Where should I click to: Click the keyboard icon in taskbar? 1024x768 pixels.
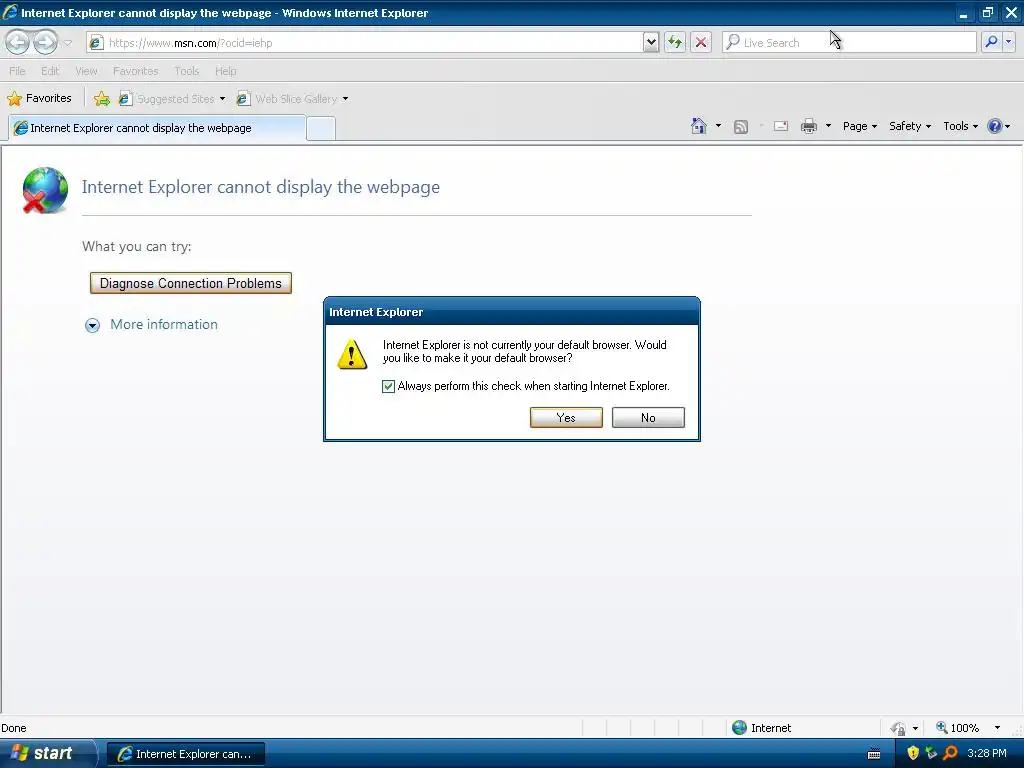pos(874,754)
